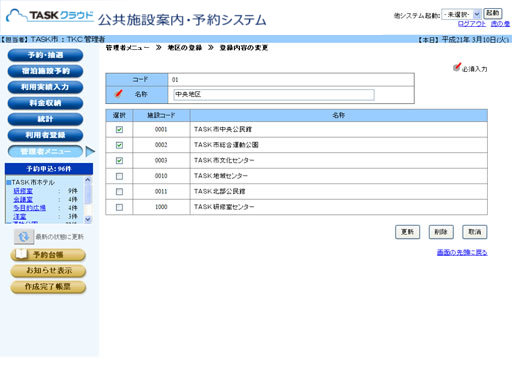
Task: Click the TASK市ホテル list heading
Action: (33, 183)
